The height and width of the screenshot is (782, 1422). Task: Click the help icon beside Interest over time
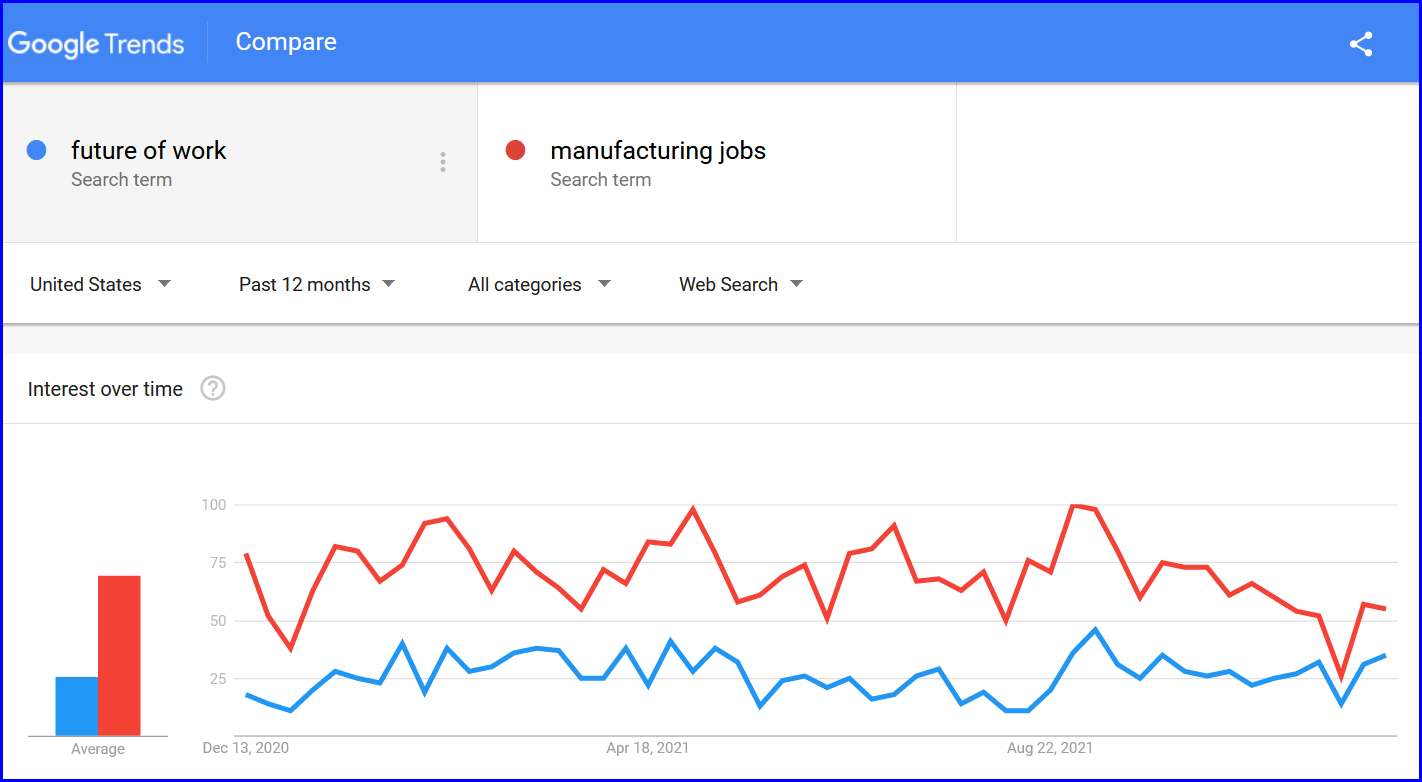tap(213, 389)
